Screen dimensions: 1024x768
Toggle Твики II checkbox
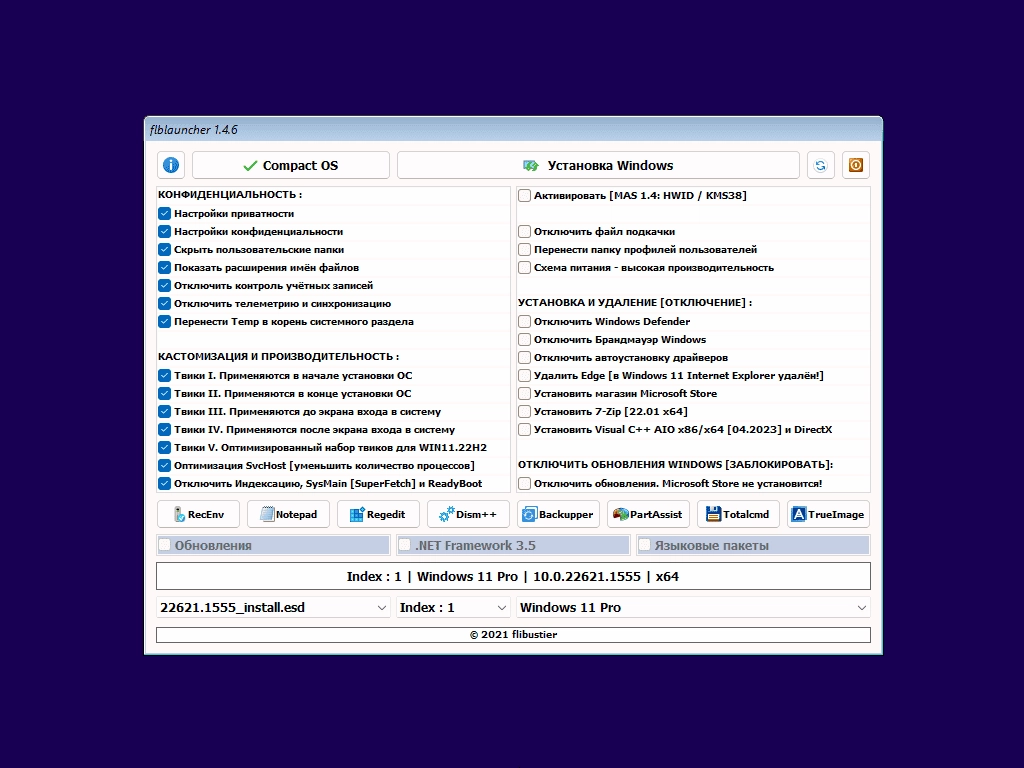coord(165,394)
